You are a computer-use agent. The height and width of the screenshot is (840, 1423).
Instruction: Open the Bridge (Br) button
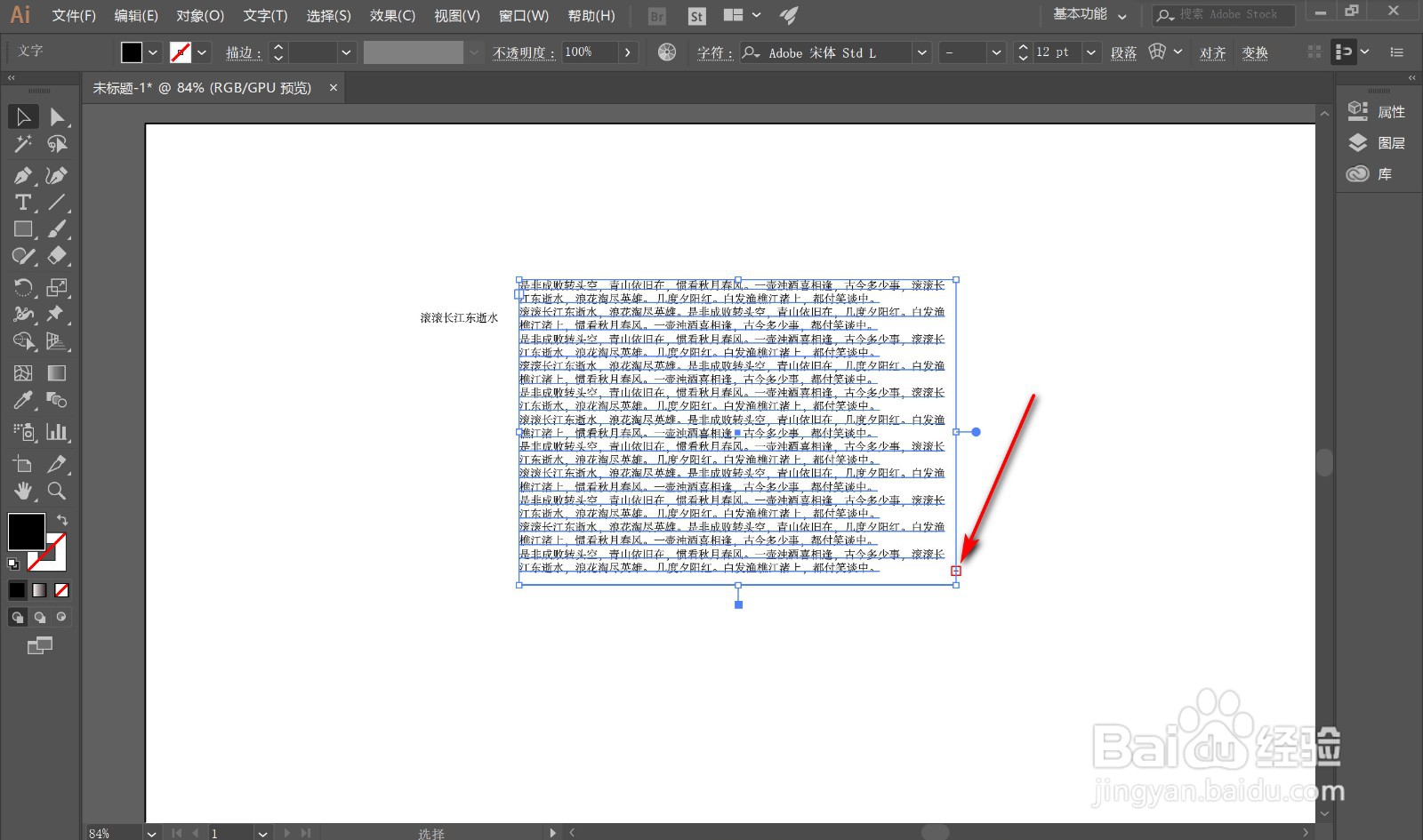pos(657,16)
